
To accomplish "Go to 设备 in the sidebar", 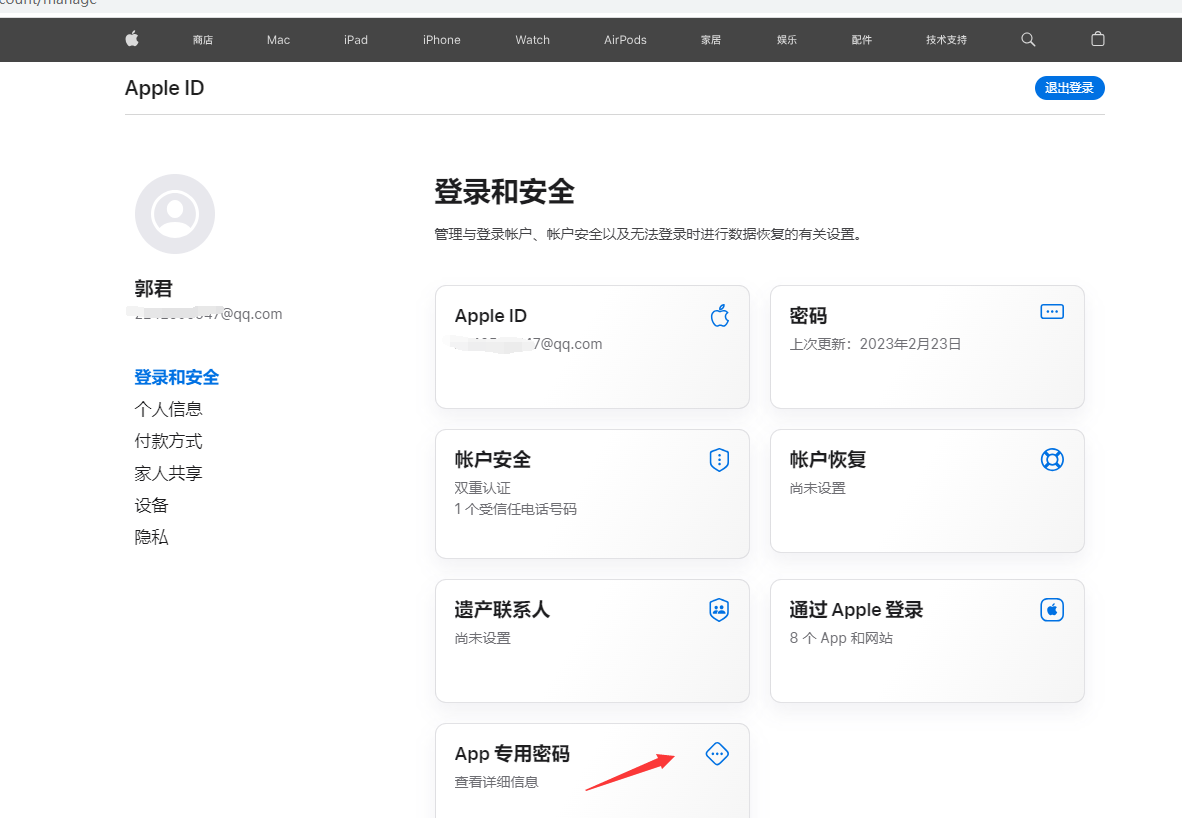I will [151, 505].
